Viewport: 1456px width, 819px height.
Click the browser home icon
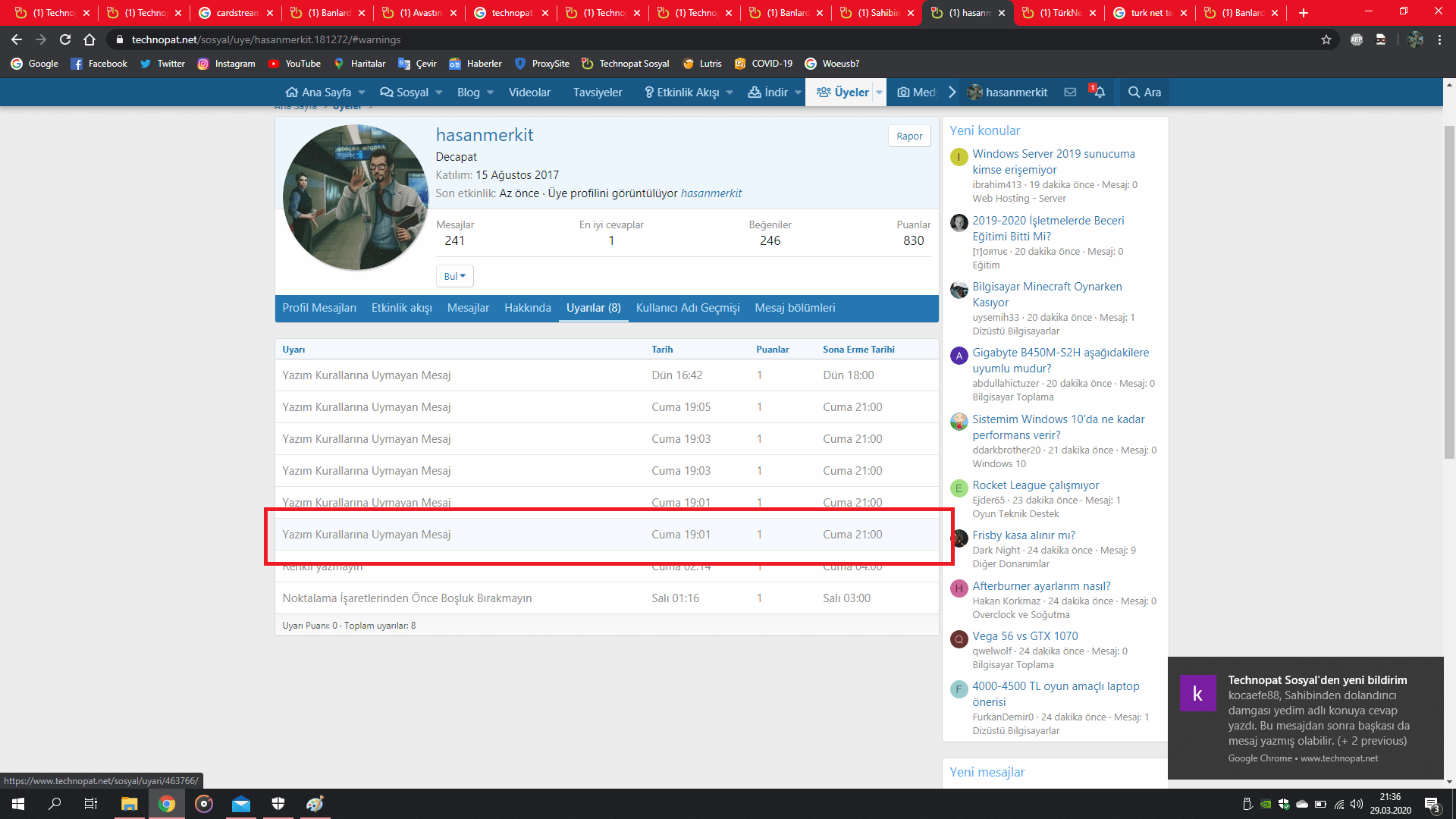(89, 39)
